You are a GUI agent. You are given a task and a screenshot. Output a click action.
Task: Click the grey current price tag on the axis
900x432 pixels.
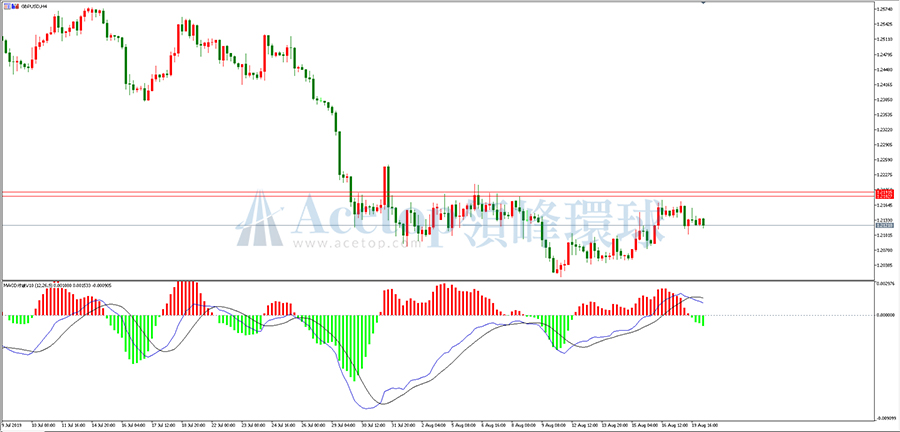click(885, 225)
